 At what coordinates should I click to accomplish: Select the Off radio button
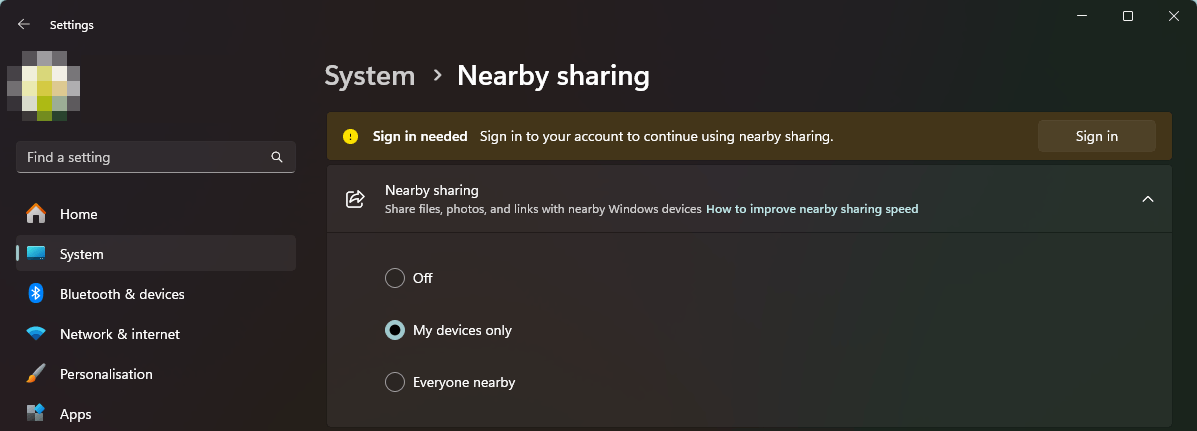(x=395, y=278)
